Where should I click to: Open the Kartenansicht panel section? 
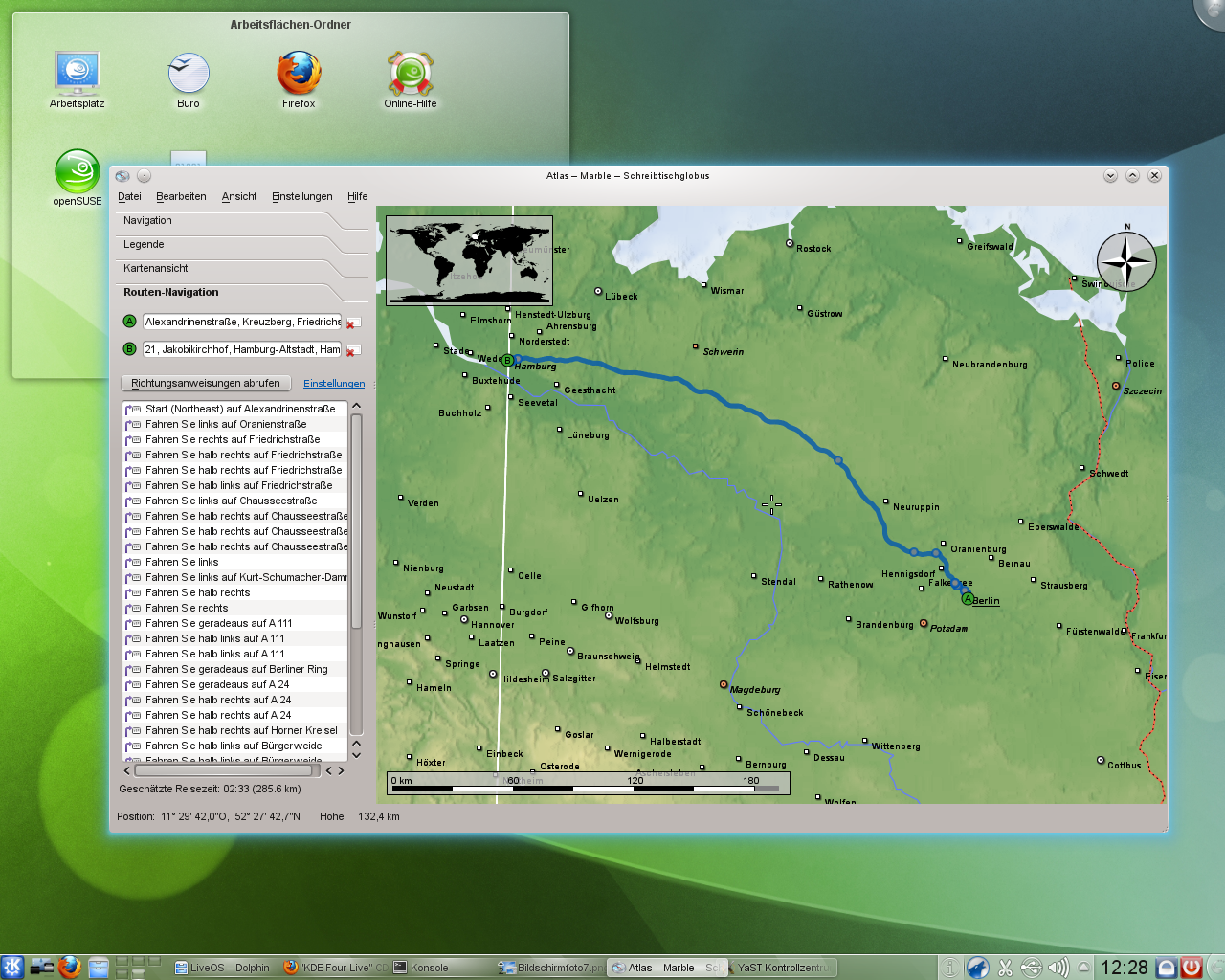pos(155,269)
